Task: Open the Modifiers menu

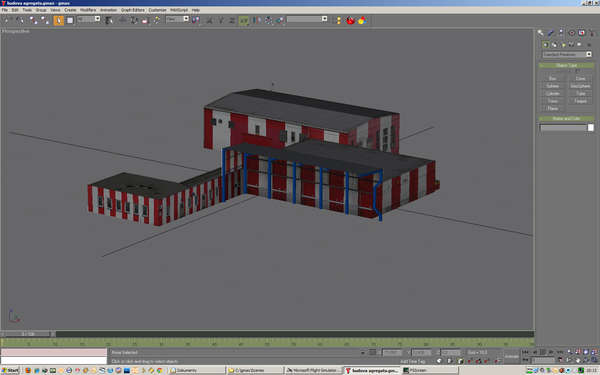Action: tap(88, 10)
